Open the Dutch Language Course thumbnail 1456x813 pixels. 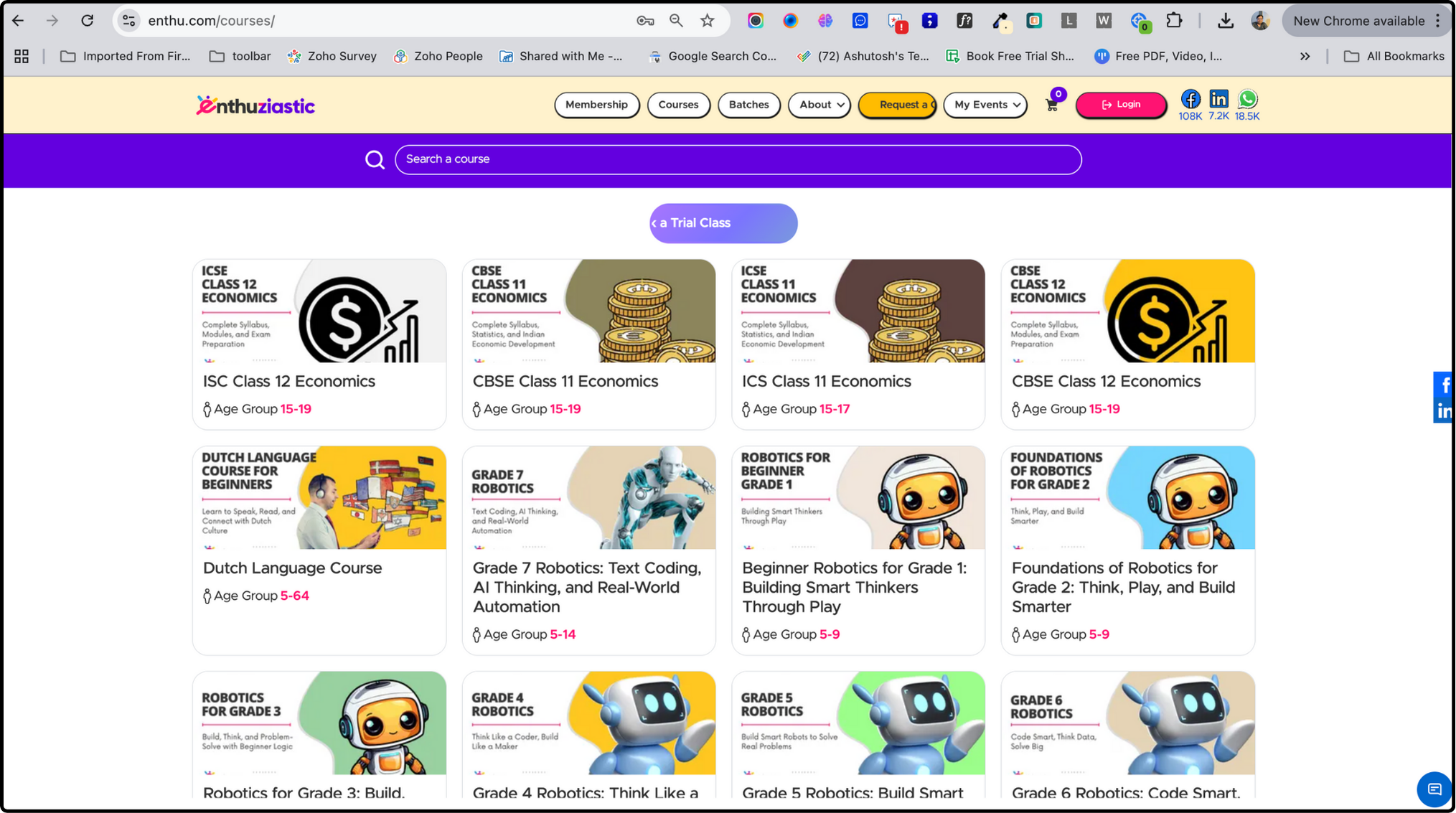(319, 498)
